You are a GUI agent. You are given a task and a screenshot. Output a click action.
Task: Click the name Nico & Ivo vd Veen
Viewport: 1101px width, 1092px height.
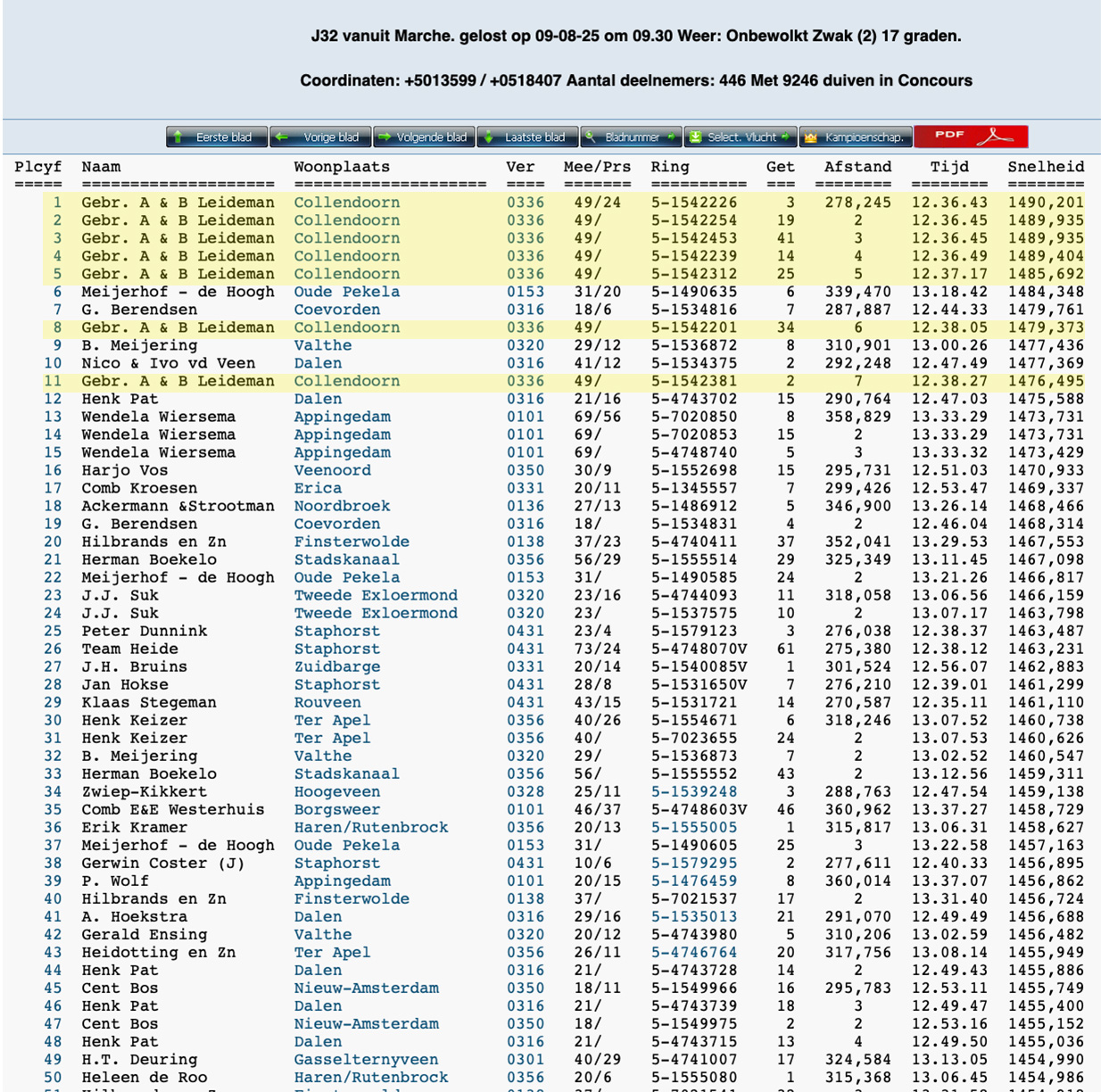169,363
